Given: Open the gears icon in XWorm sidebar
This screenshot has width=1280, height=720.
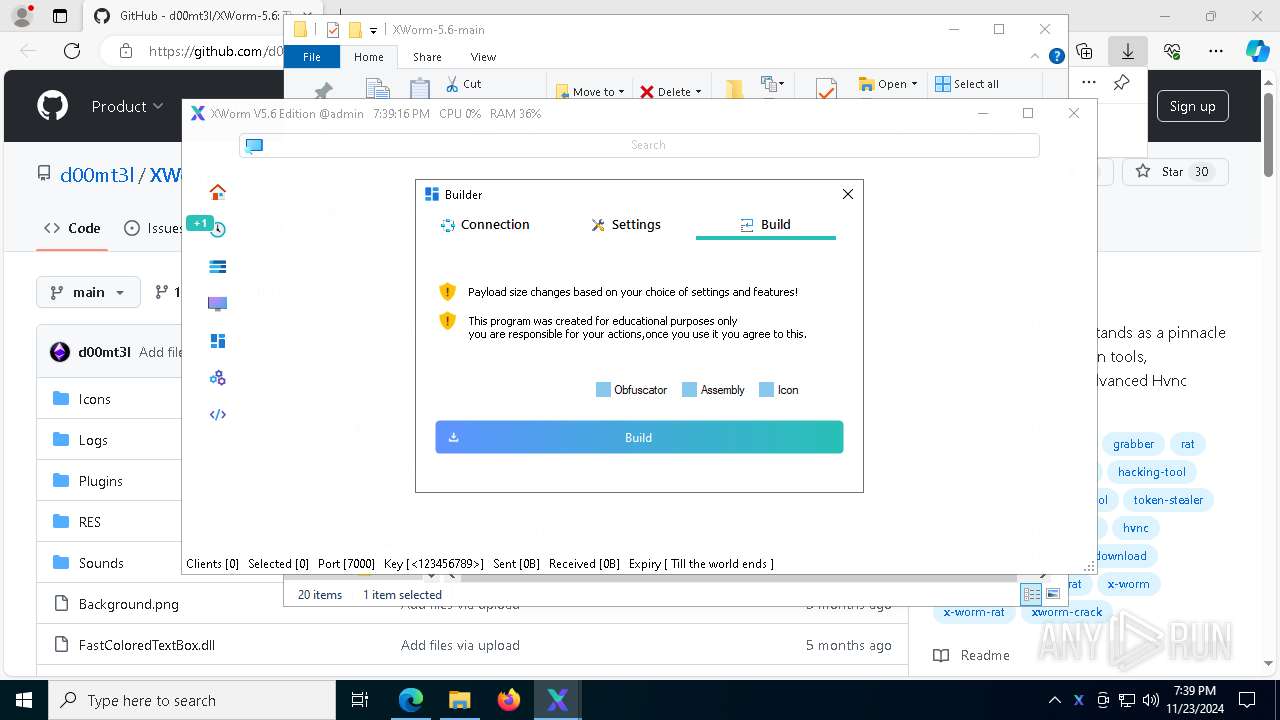Looking at the screenshot, I should [217, 378].
